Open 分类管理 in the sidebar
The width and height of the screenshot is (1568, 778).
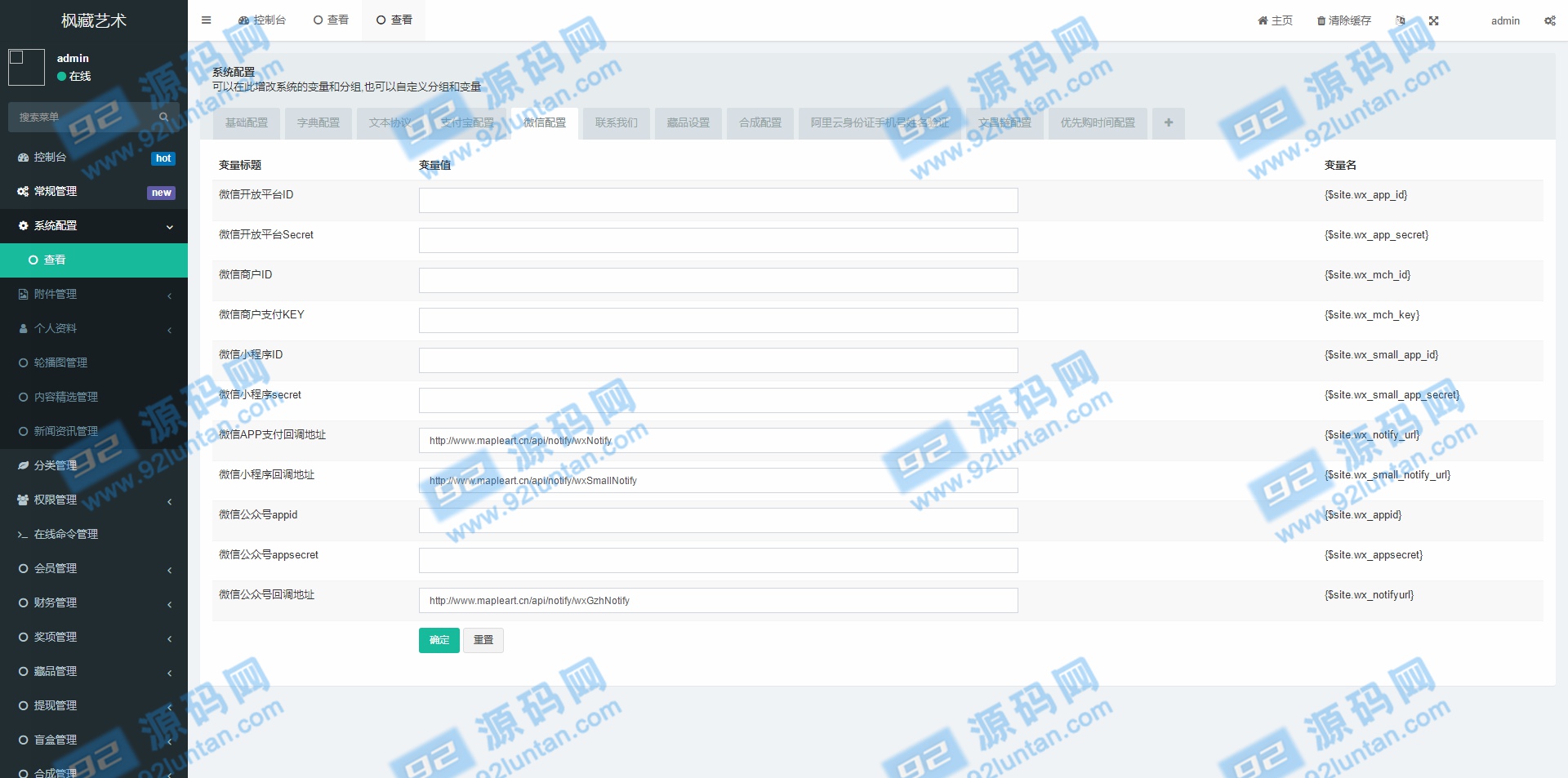(x=94, y=465)
